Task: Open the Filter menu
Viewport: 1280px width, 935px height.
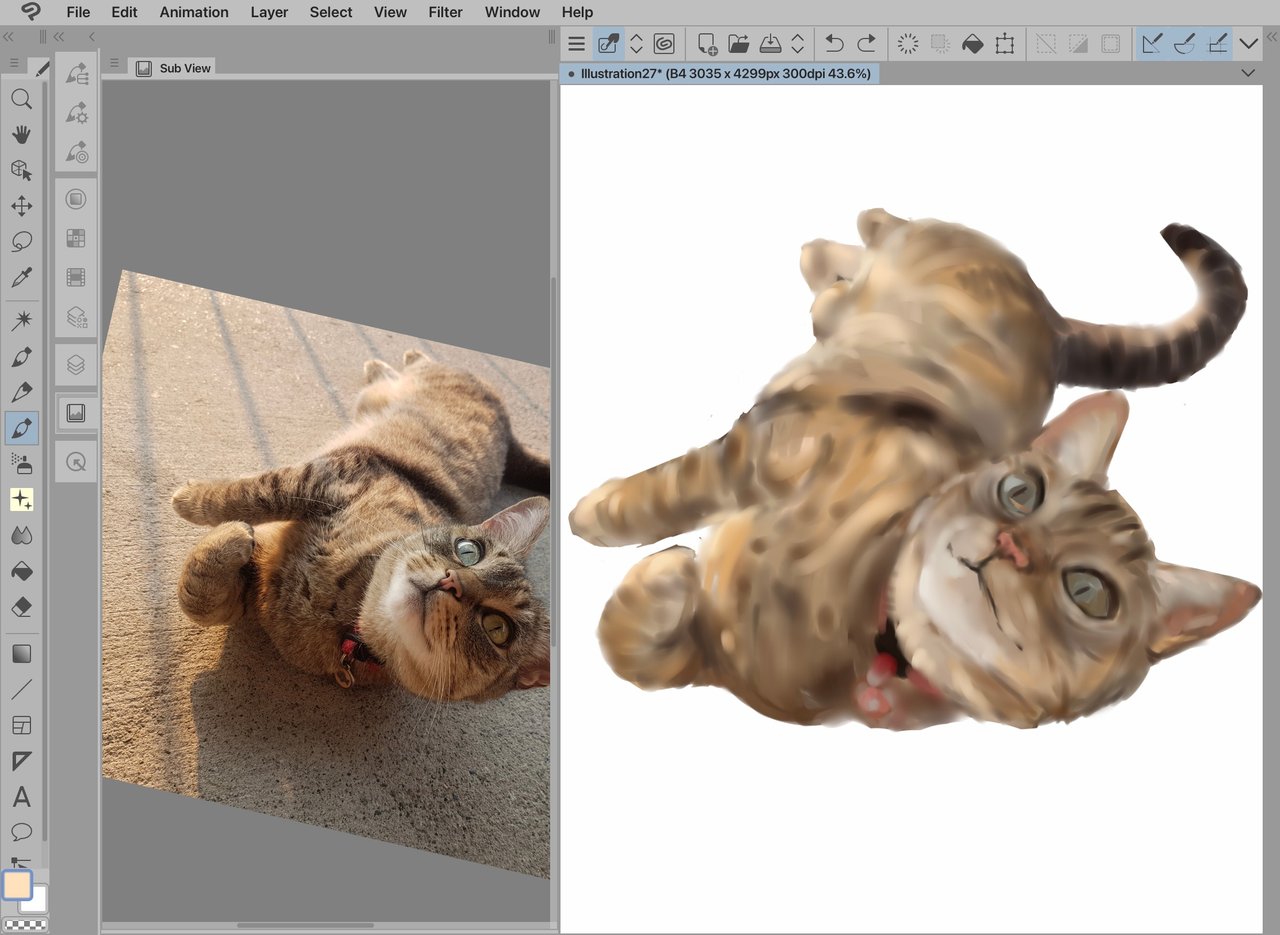Action: pyautogui.click(x=445, y=12)
